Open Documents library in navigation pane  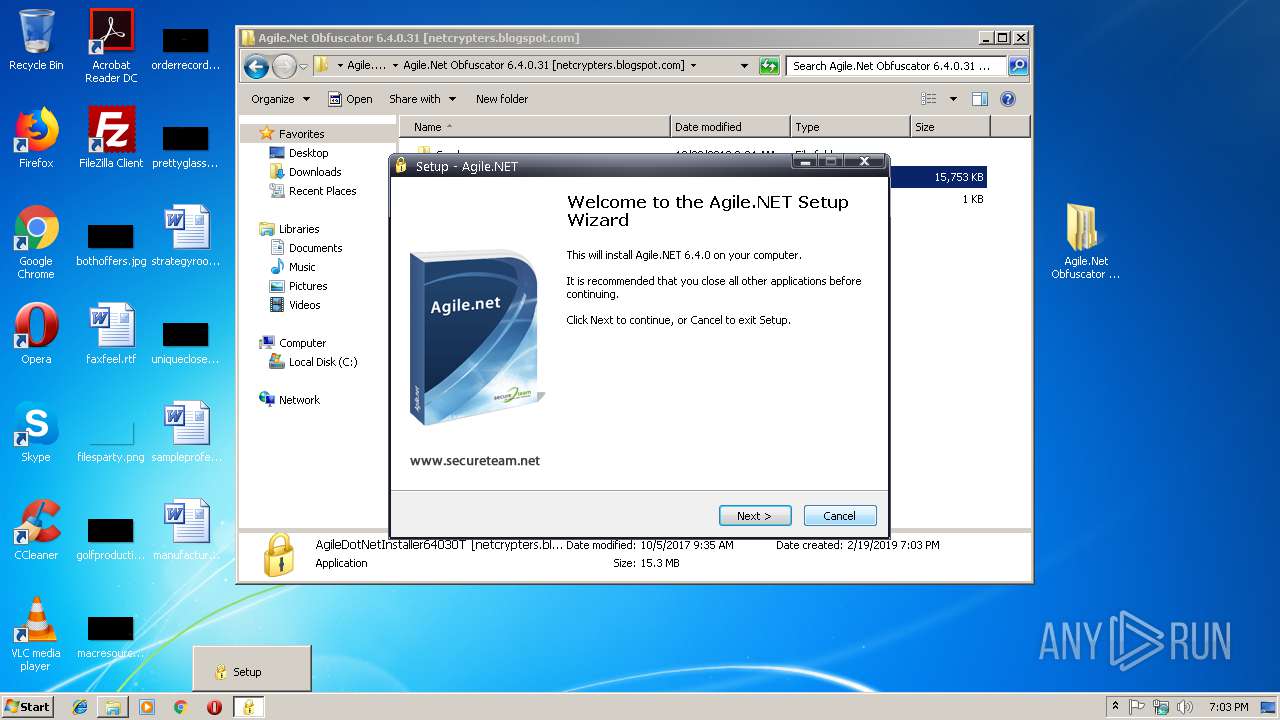click(x=315, y=248)
